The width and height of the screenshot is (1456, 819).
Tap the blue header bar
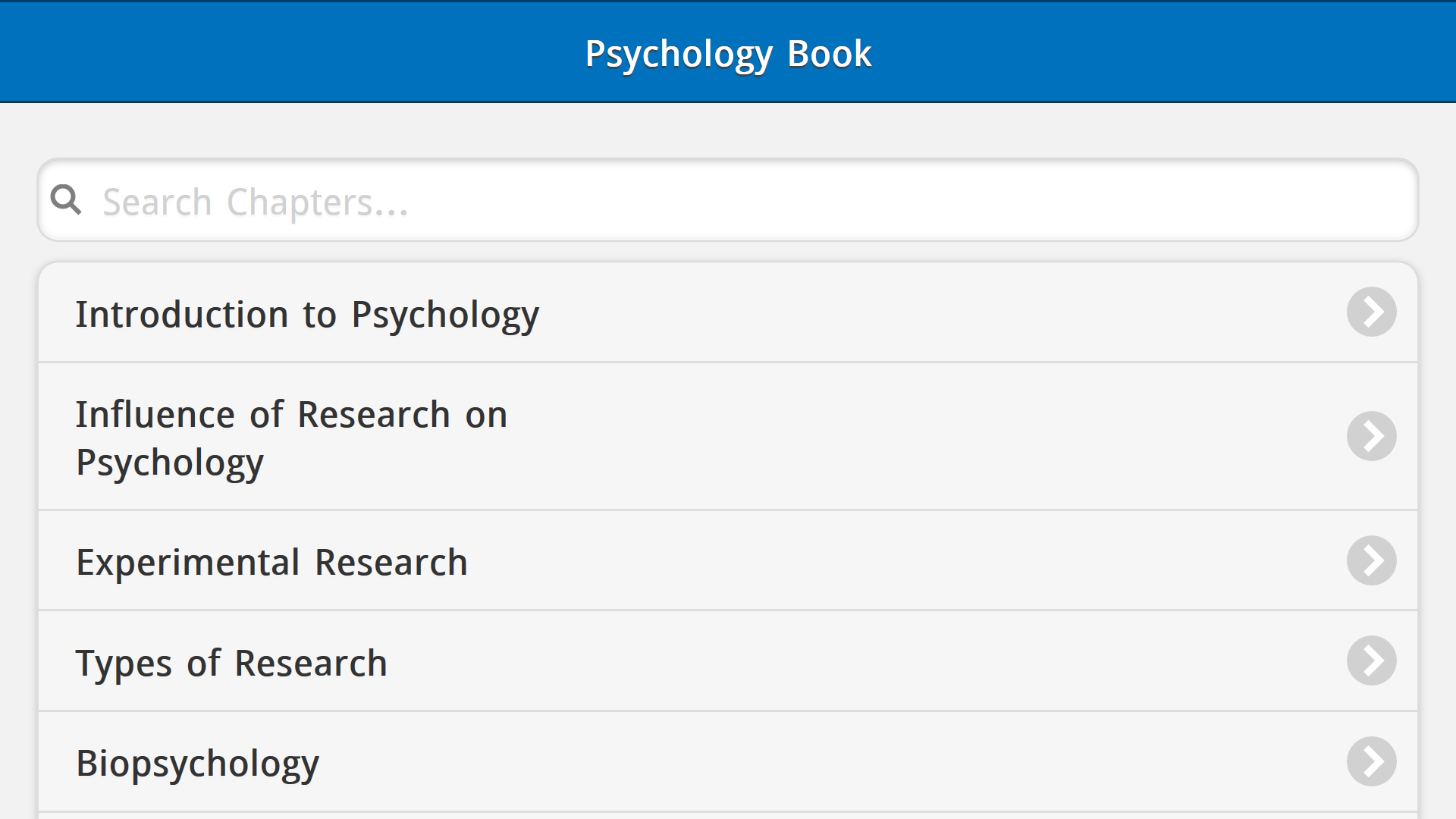click(303, 53)
